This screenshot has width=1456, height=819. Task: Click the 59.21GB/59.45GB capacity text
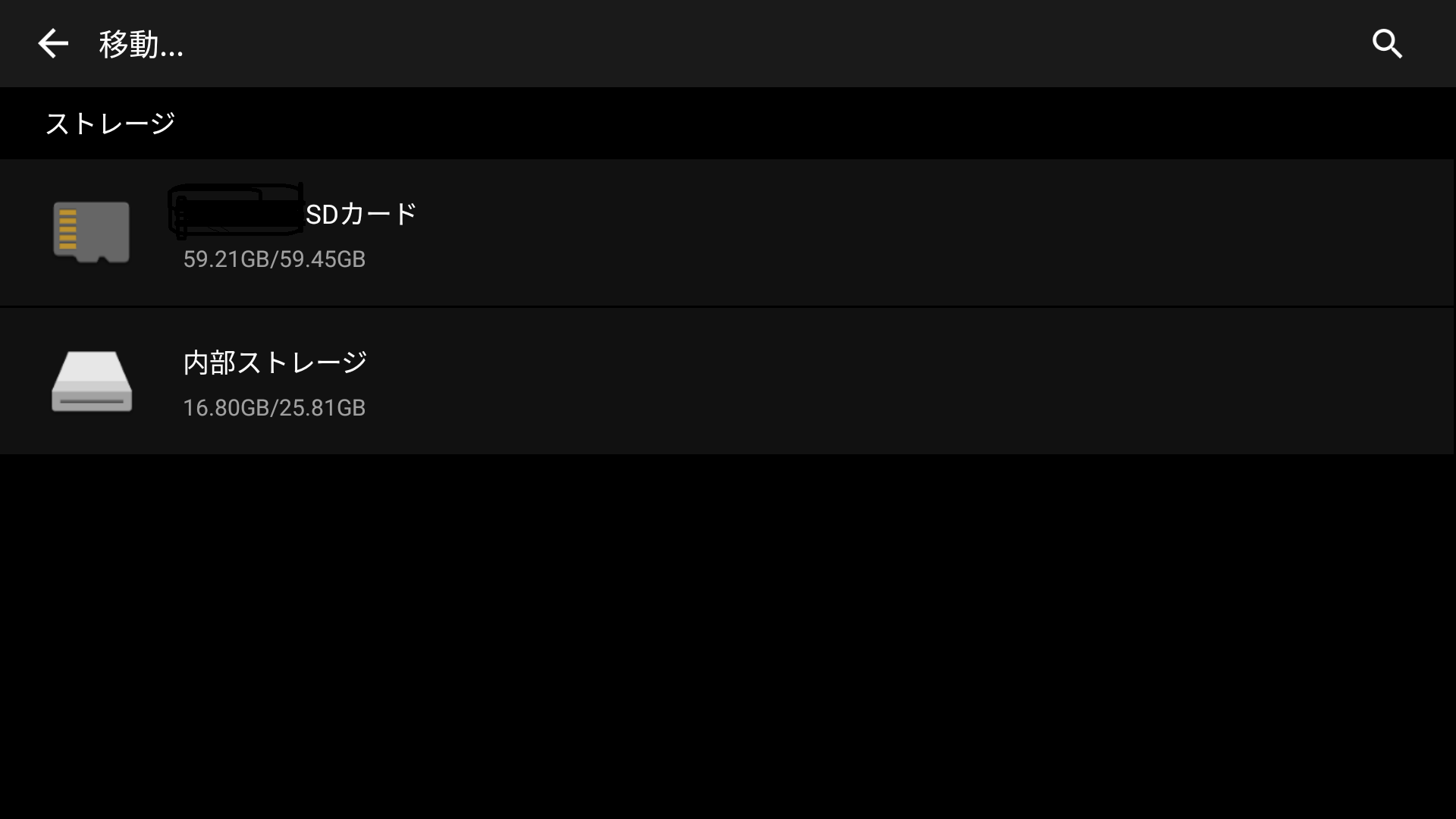click(x=274, y=259)
